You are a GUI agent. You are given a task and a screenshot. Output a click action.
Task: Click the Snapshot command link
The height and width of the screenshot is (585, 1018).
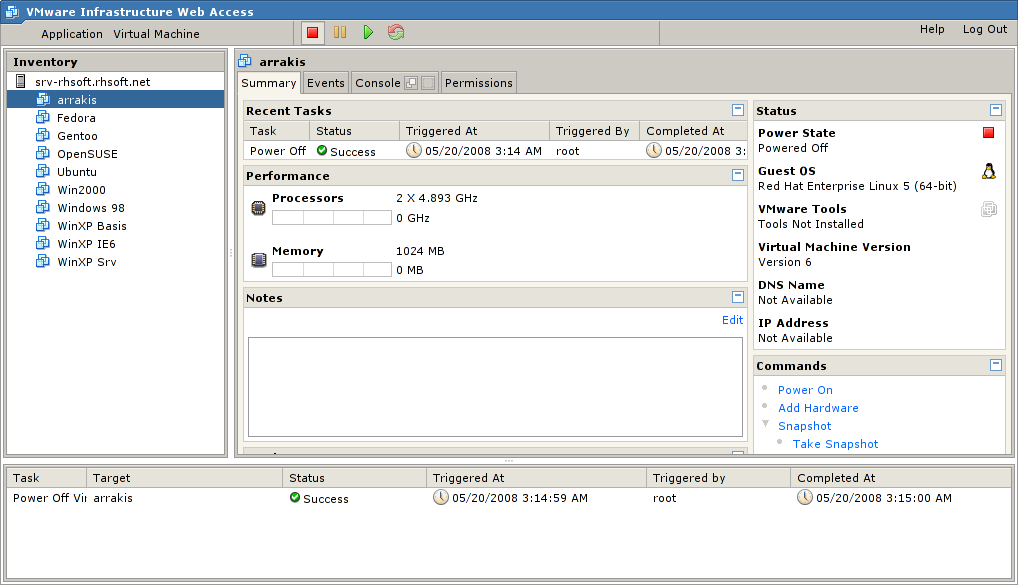pyautogui.click(x=804, y=426)
